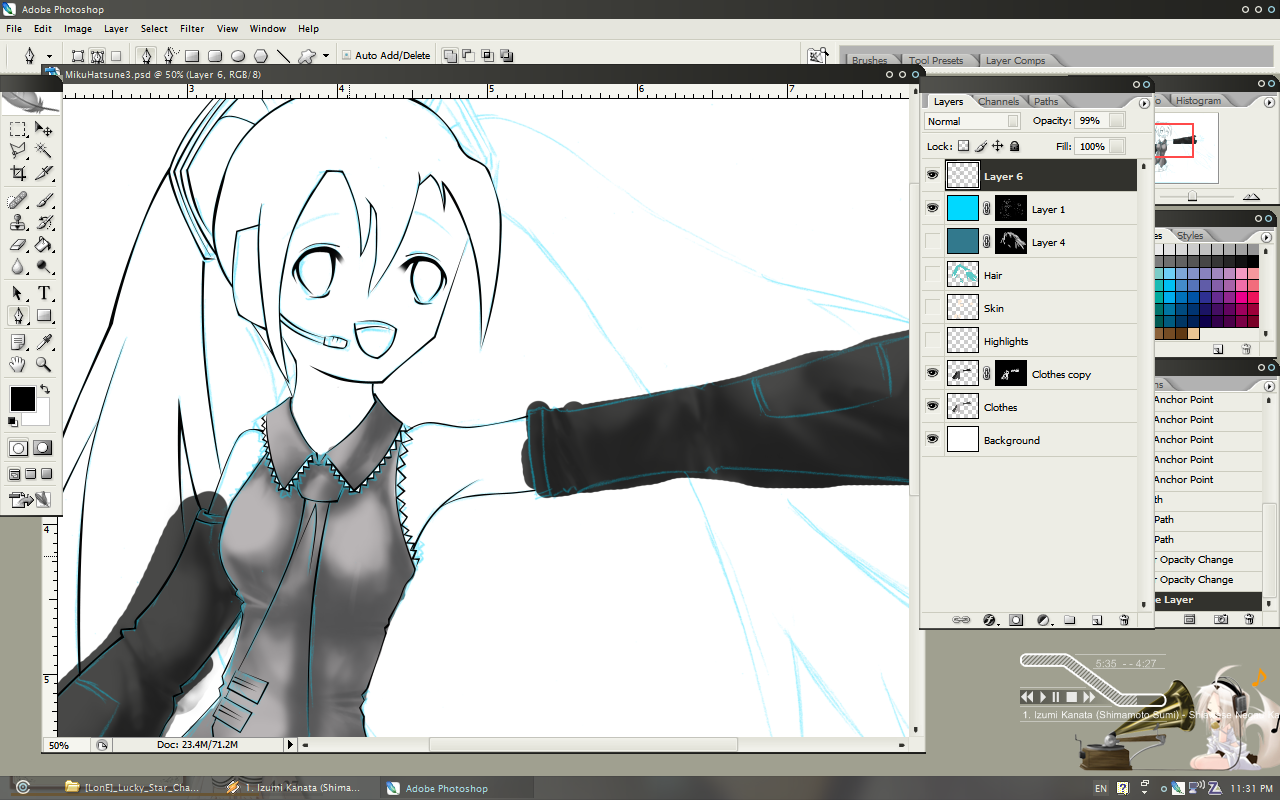Screen dimensions: 1280x800
Task: Hide the Background layer
Action: pyautogui.click(x=933, y=440)
